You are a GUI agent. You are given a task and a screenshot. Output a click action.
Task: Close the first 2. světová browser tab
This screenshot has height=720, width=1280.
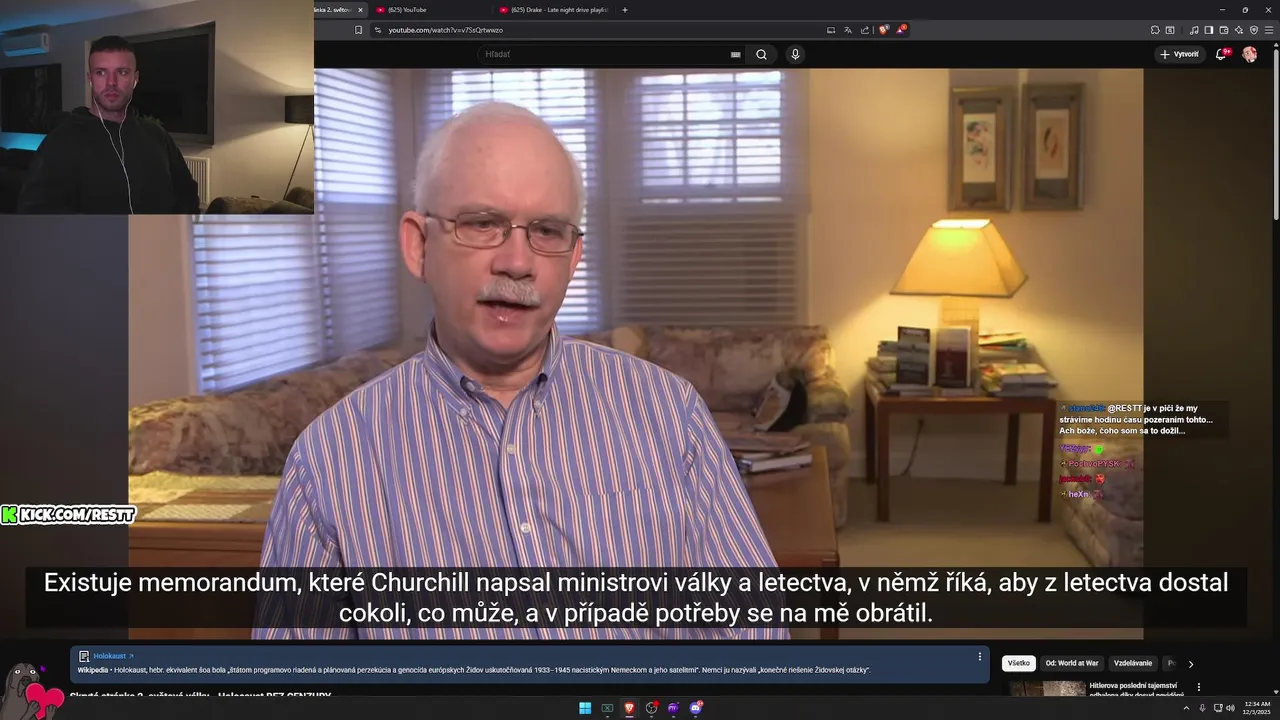tap(361, 10)
